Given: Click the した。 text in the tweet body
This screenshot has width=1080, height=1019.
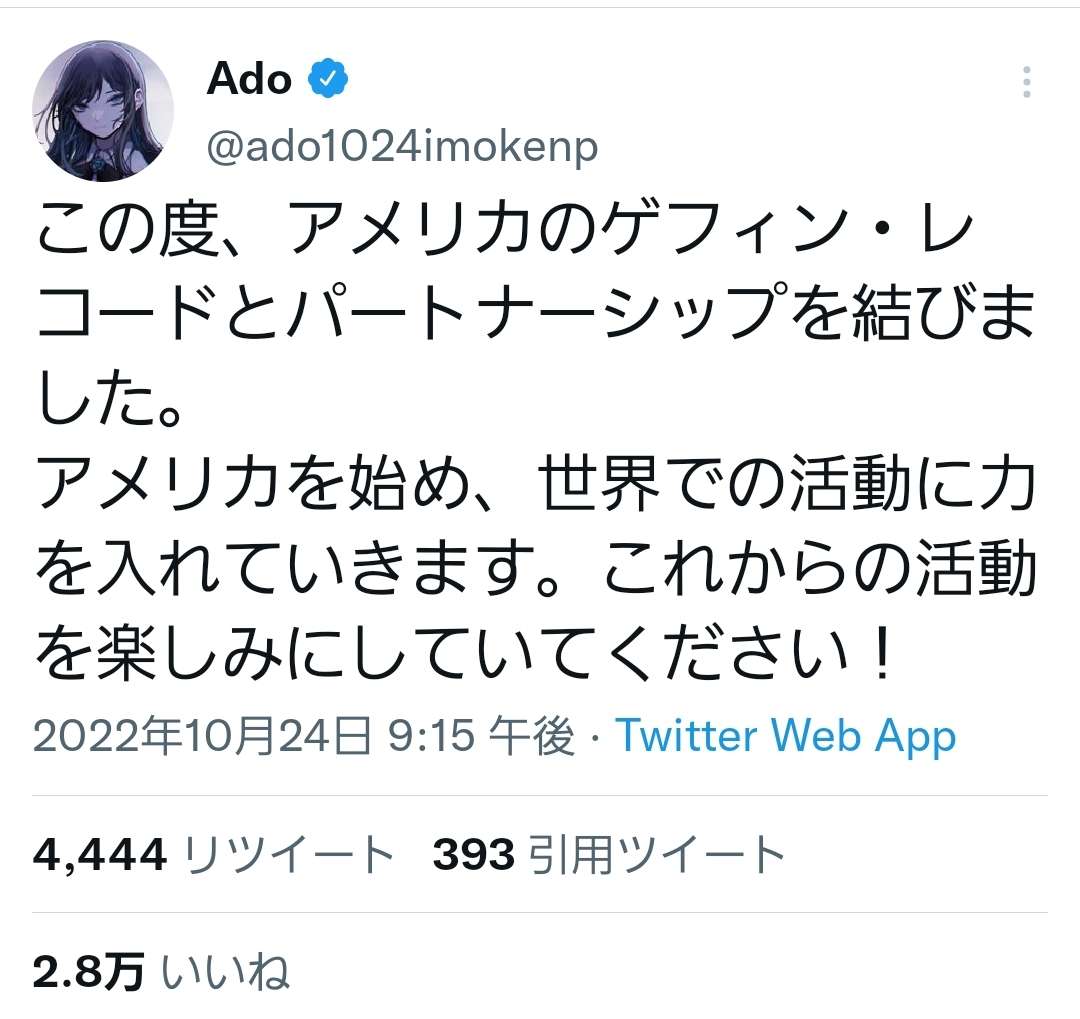Looking at the screenshot, I should pyautogui.click(x=108, y=400).
